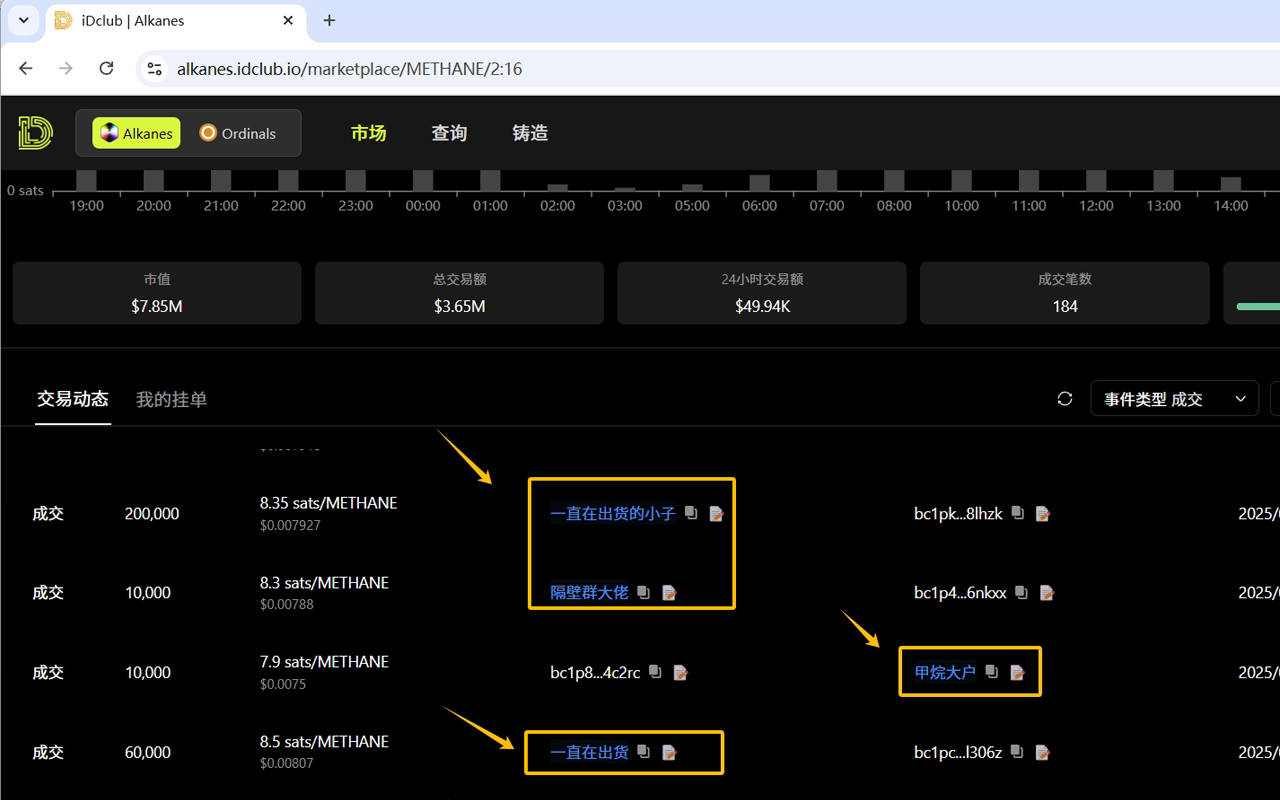Open the bc1p8...4c2rc address
The width and height of the screenshot is (1280, 800).
coord(595,672)
